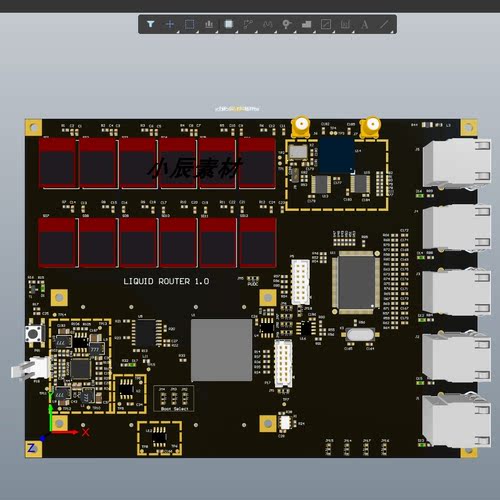
Task: Click the top-left red relay module
Action: click(x=58, y=163)
